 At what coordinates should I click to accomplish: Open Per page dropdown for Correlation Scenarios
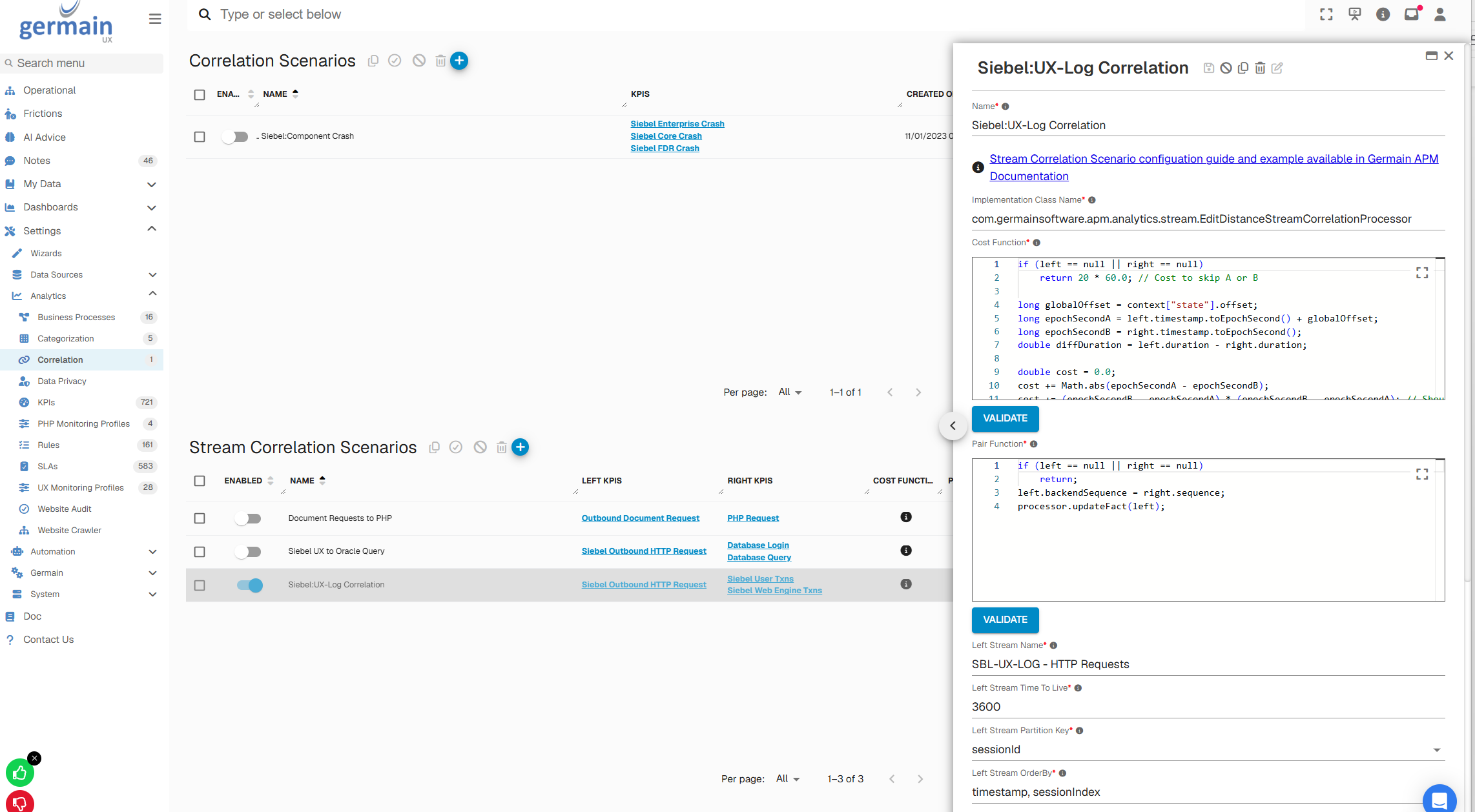[x=790, y=392]
